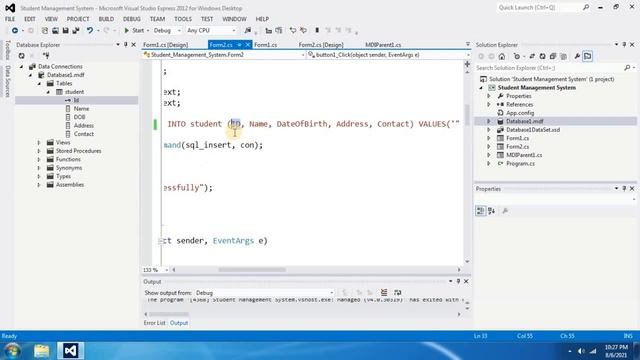Click Categorized view icon in Properties panel
Image resolution: width=640 pixels, height=360 pixels.
[x=480, y=211]
